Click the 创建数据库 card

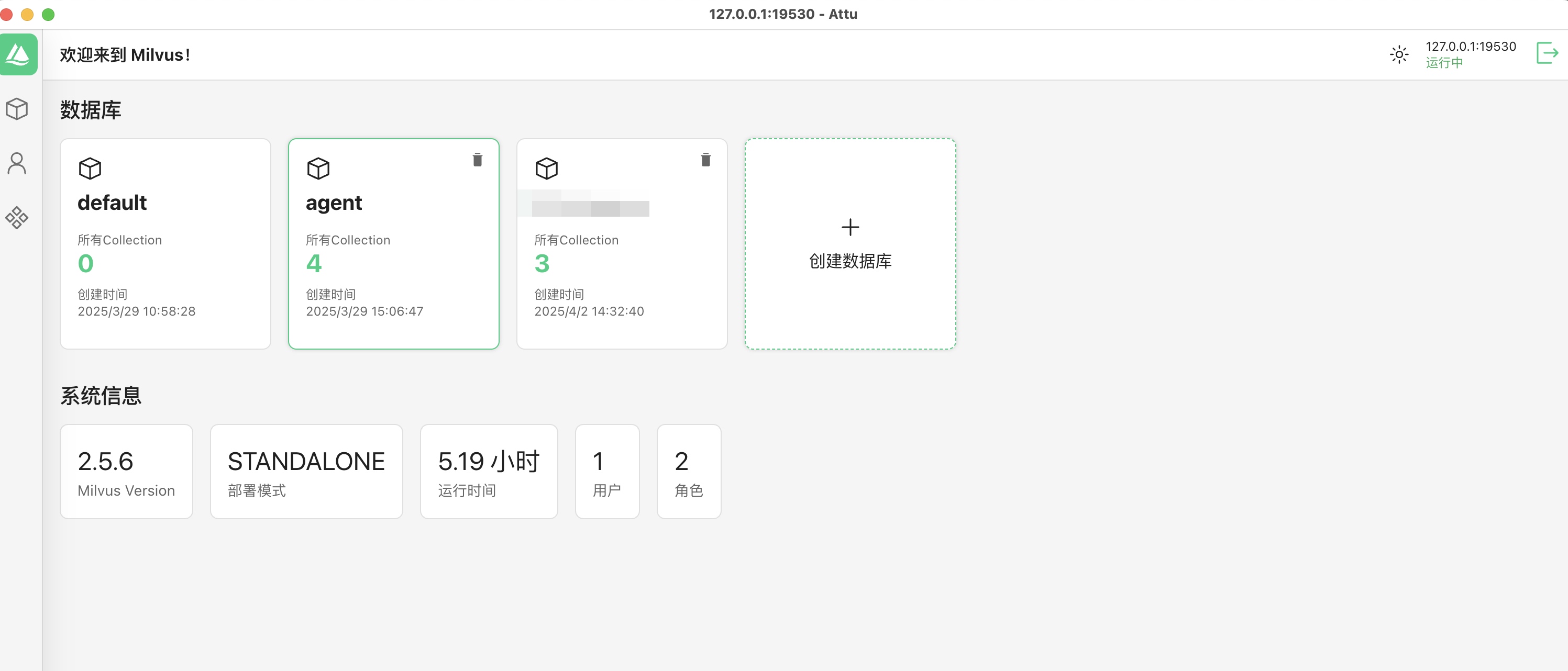pyautogui.click(x=850, y=262)
